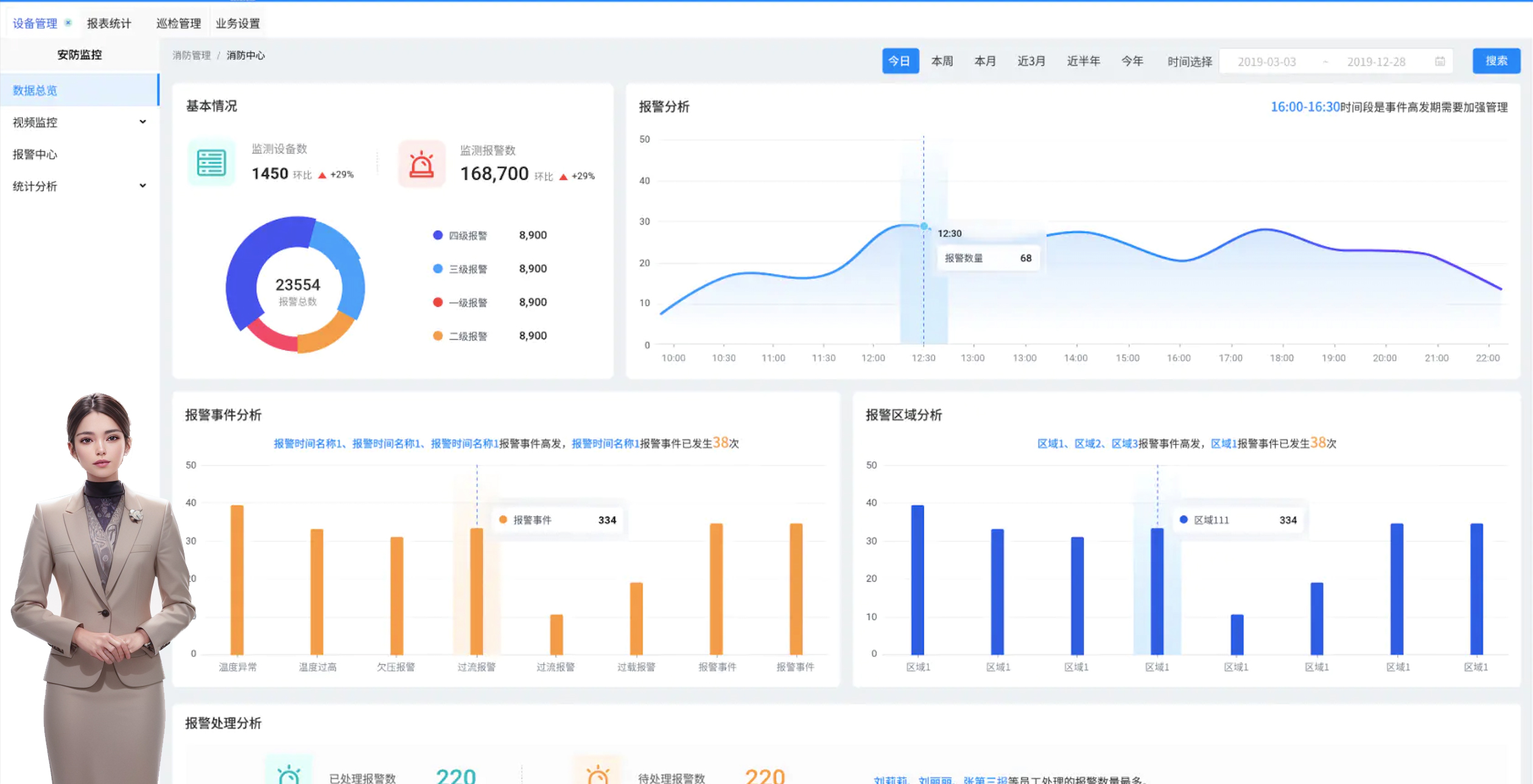Click the 四级报警 legend dot
Viewport: 1533px width, 784px height.
438,235
